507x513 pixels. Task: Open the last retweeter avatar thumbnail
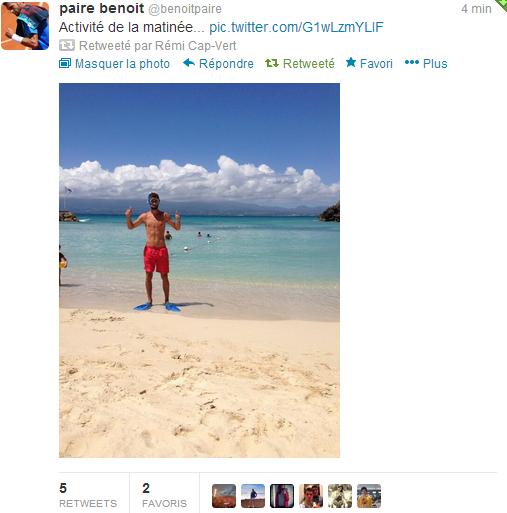tap(369, 496)
